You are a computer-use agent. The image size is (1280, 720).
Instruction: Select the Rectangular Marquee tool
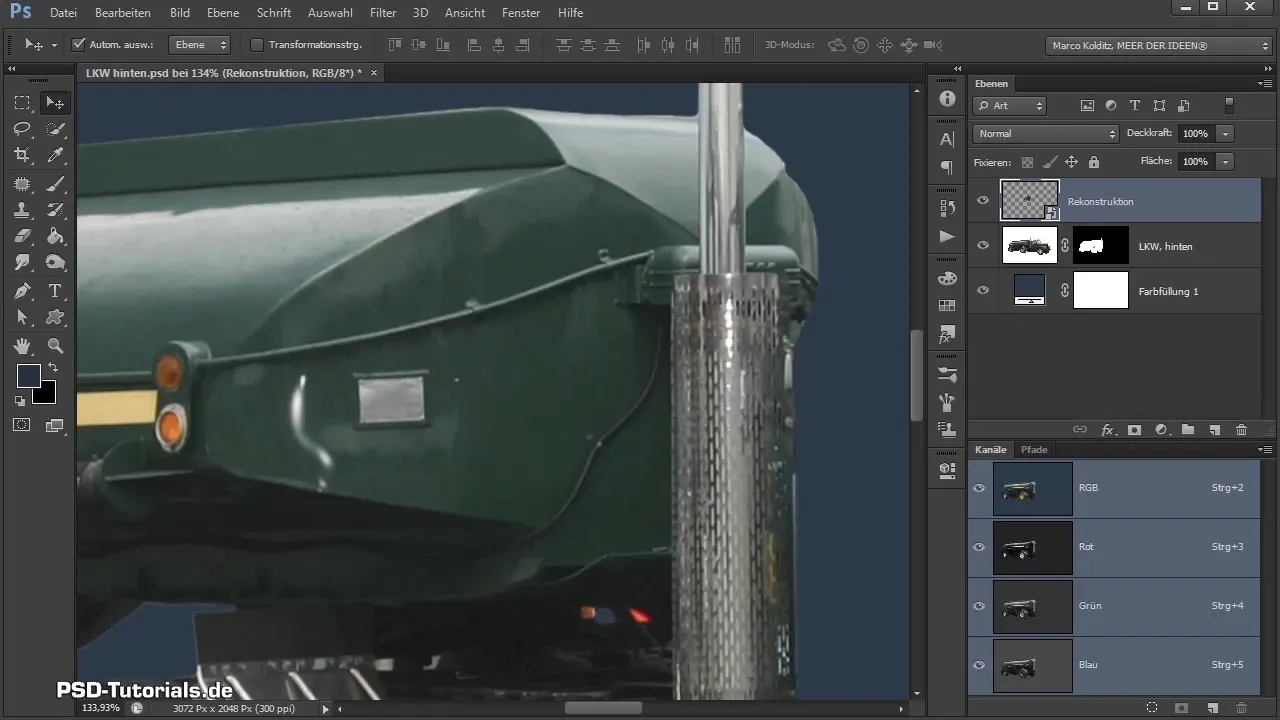pyautogui.click(x=22, y=103)
